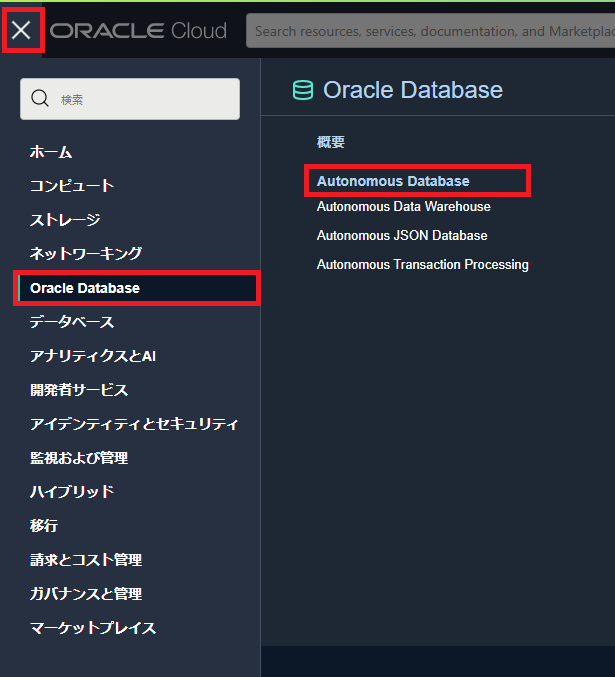Open ストレージ menu category
The image size is (615, 677).
[65, 220]
